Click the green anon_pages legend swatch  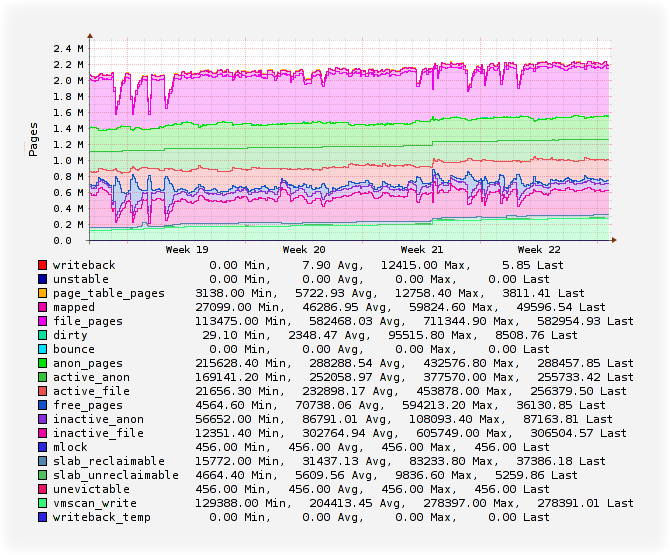point(42,363)
